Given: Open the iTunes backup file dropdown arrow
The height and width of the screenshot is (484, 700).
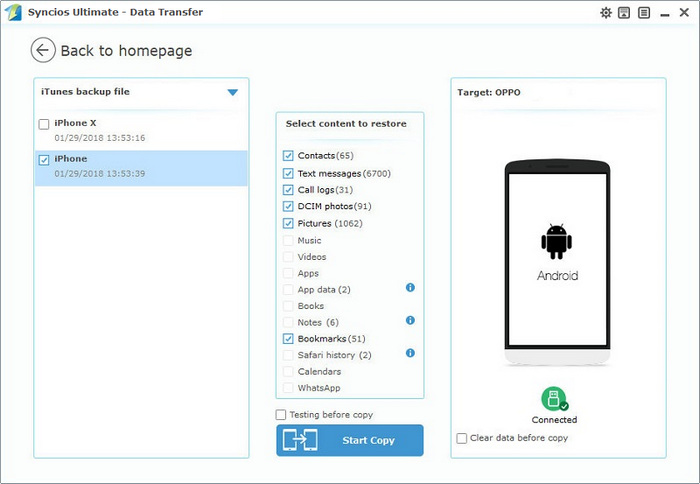Looking at the screenshot, I should point(233,92).
